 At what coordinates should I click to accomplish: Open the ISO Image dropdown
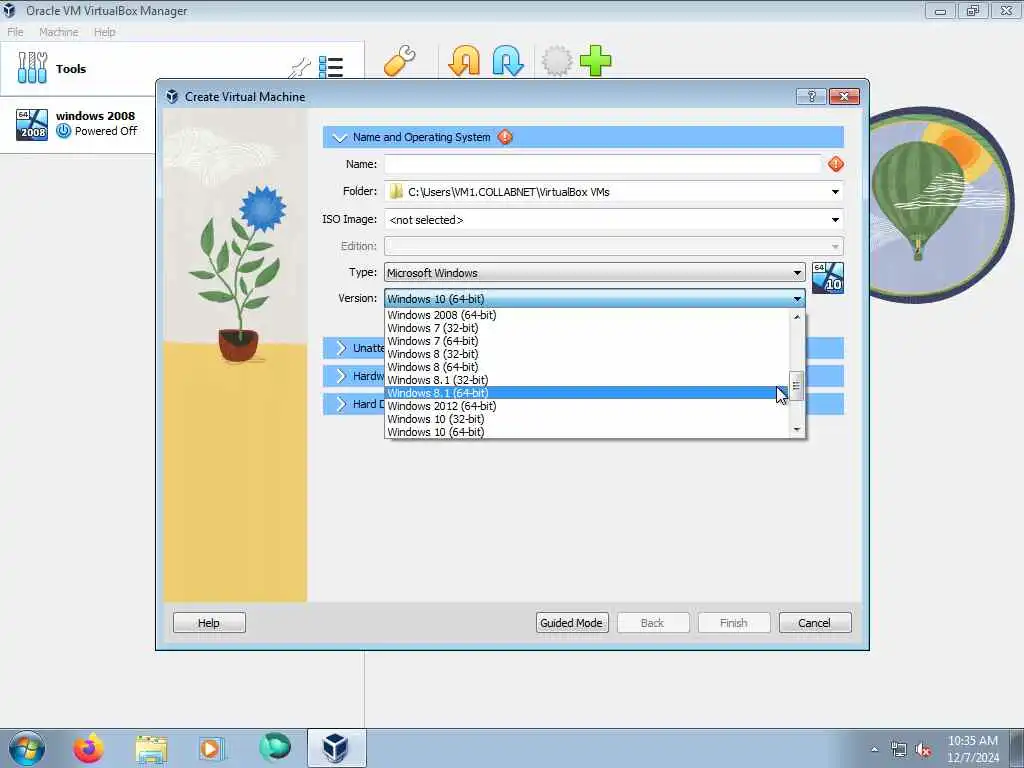835,220
